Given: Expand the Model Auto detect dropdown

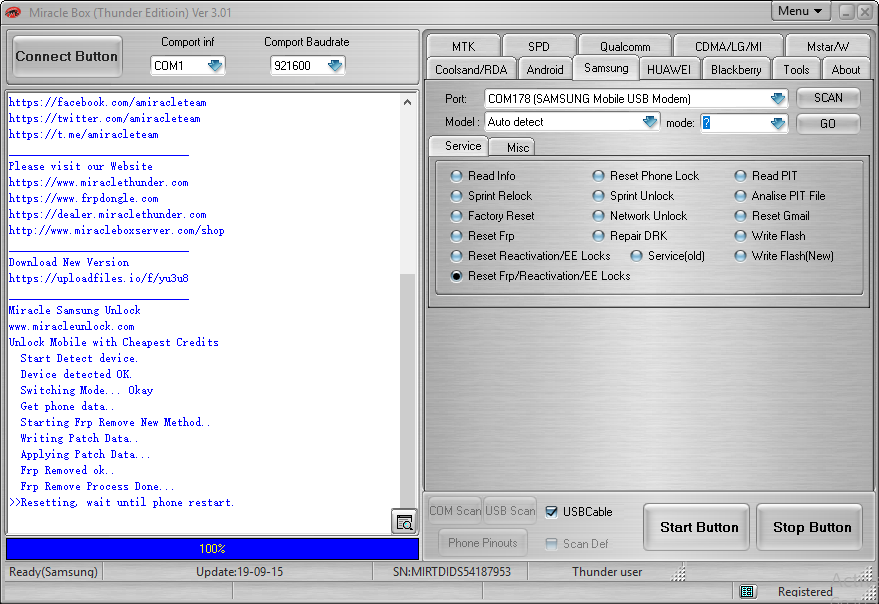Looking at the screenshot, I should pos(649,122).
